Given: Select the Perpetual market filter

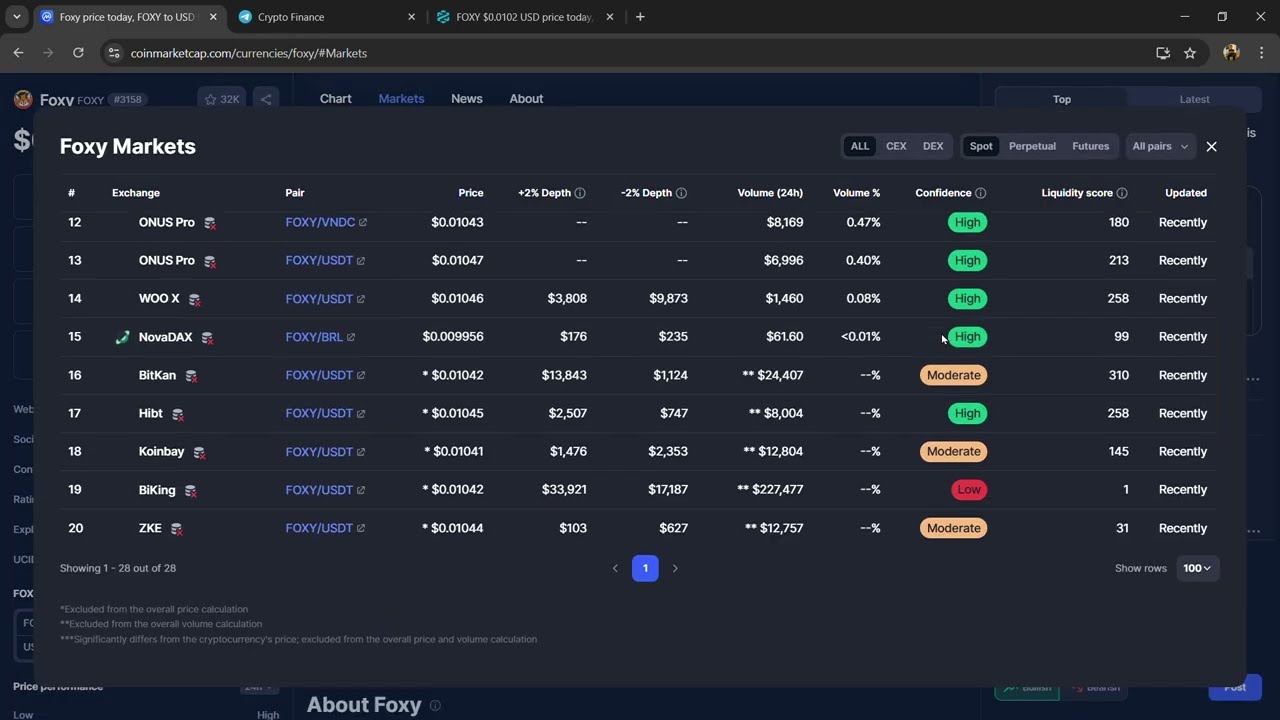Looking at the screenshot, I should coord(1032,146).
